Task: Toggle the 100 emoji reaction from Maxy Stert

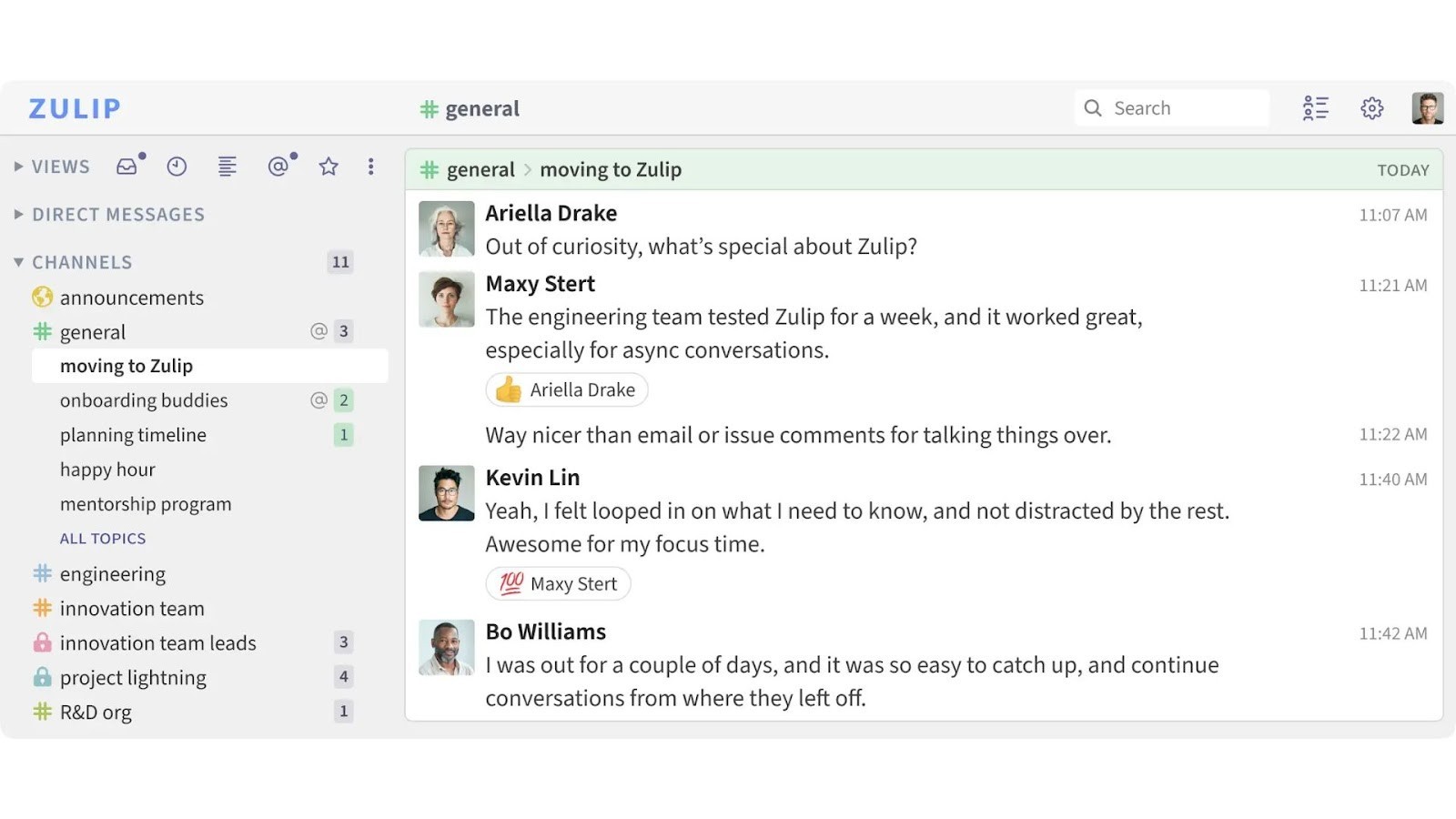Action: tap(558, 583)
